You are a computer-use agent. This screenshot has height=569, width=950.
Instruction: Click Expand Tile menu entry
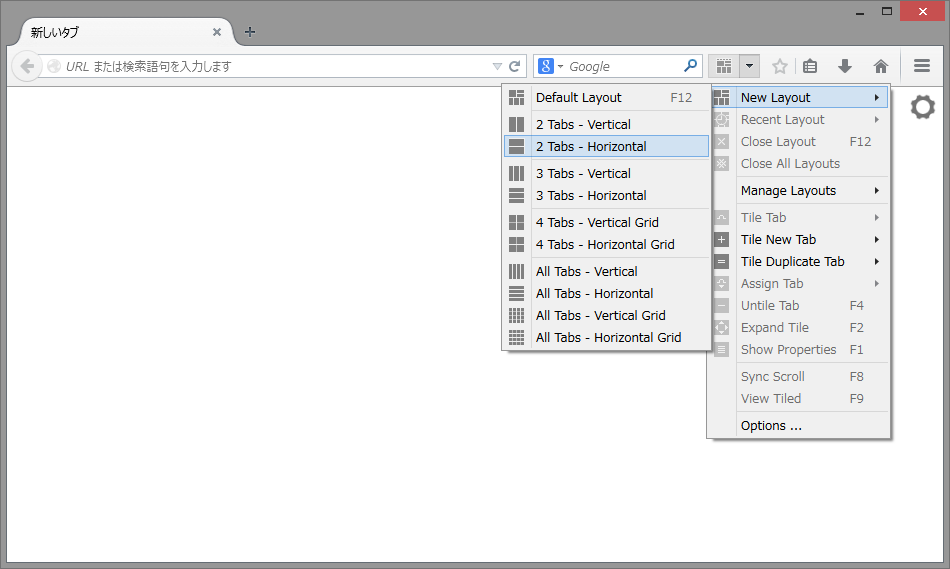(x=799, y=328)
